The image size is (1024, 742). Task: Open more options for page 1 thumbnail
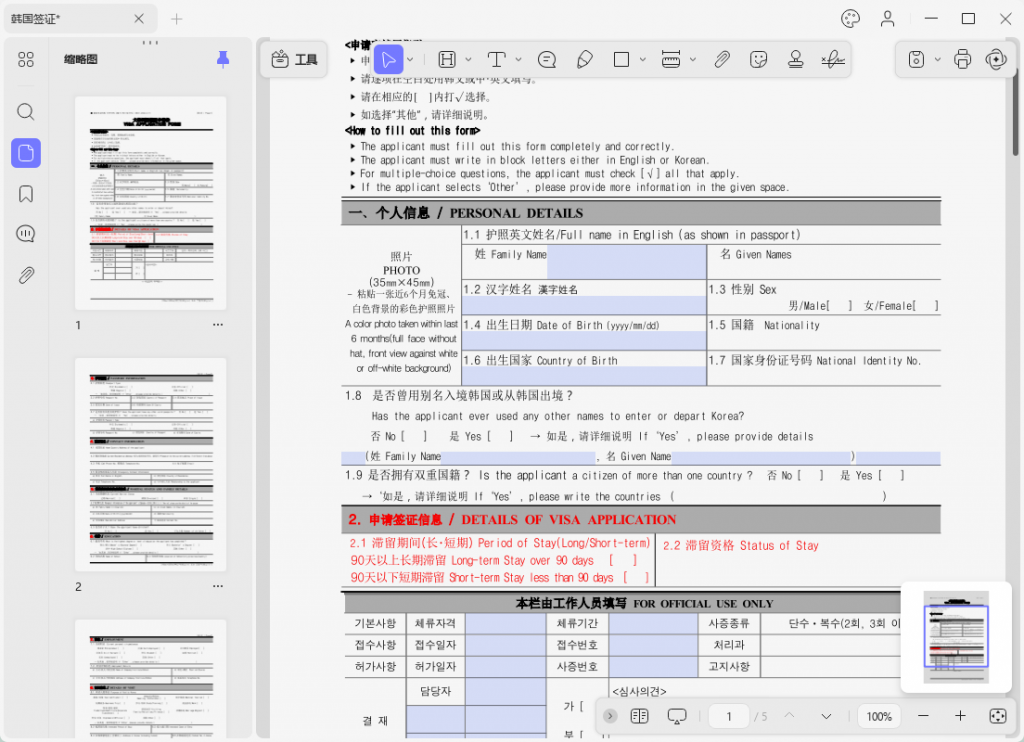pyautogui.click(x=217, y=325)
